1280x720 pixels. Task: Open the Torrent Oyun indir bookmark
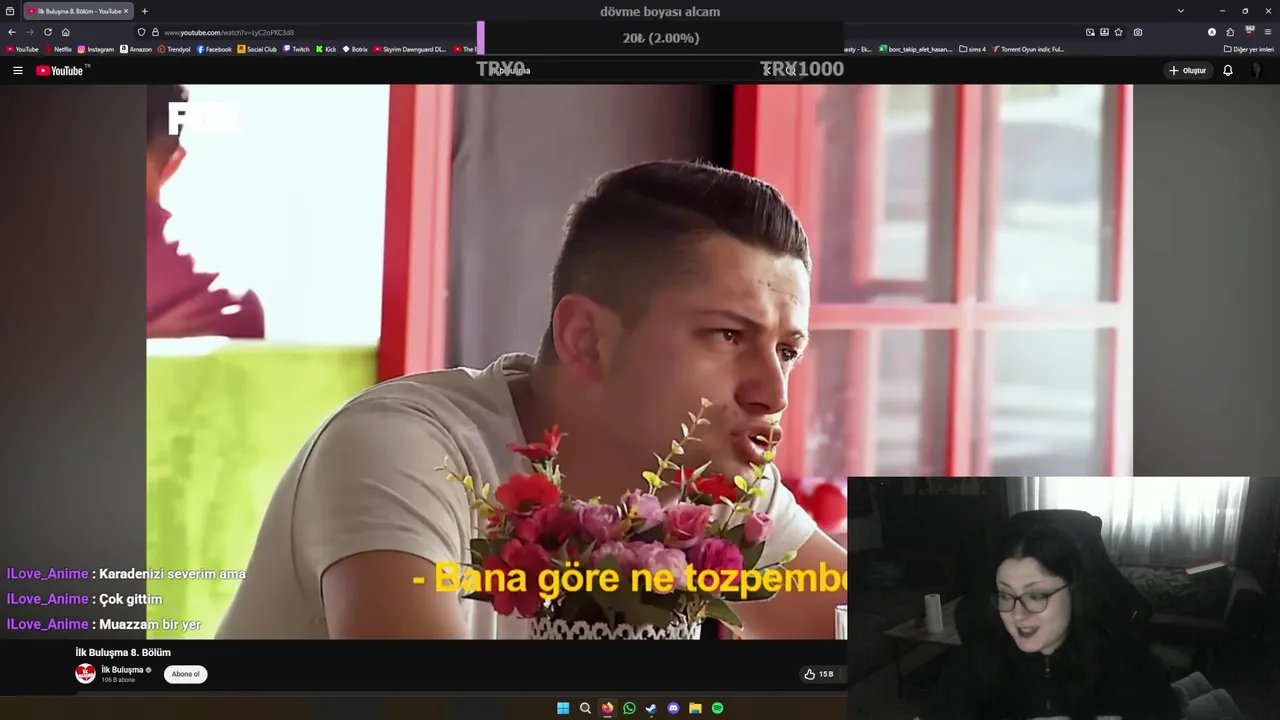pos(1028,49)
